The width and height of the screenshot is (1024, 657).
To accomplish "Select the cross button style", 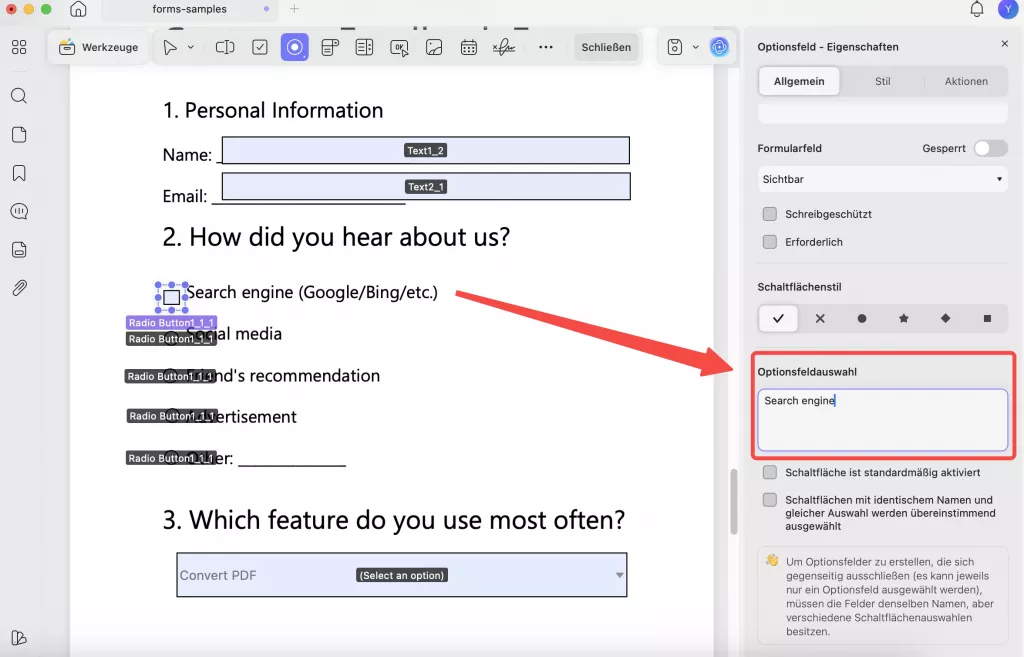I will click(x=820, y=319).
